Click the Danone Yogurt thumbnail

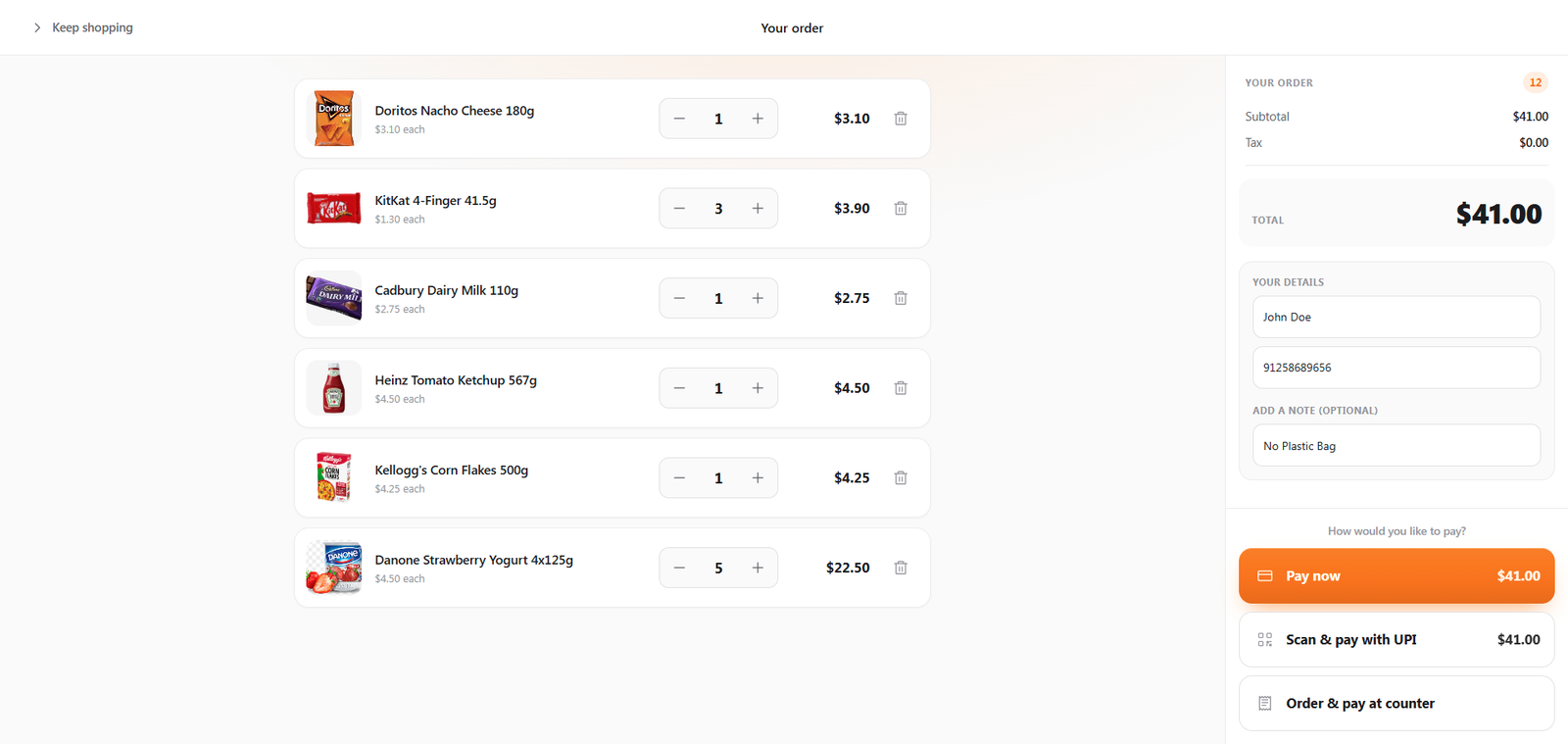pos(334,568)
